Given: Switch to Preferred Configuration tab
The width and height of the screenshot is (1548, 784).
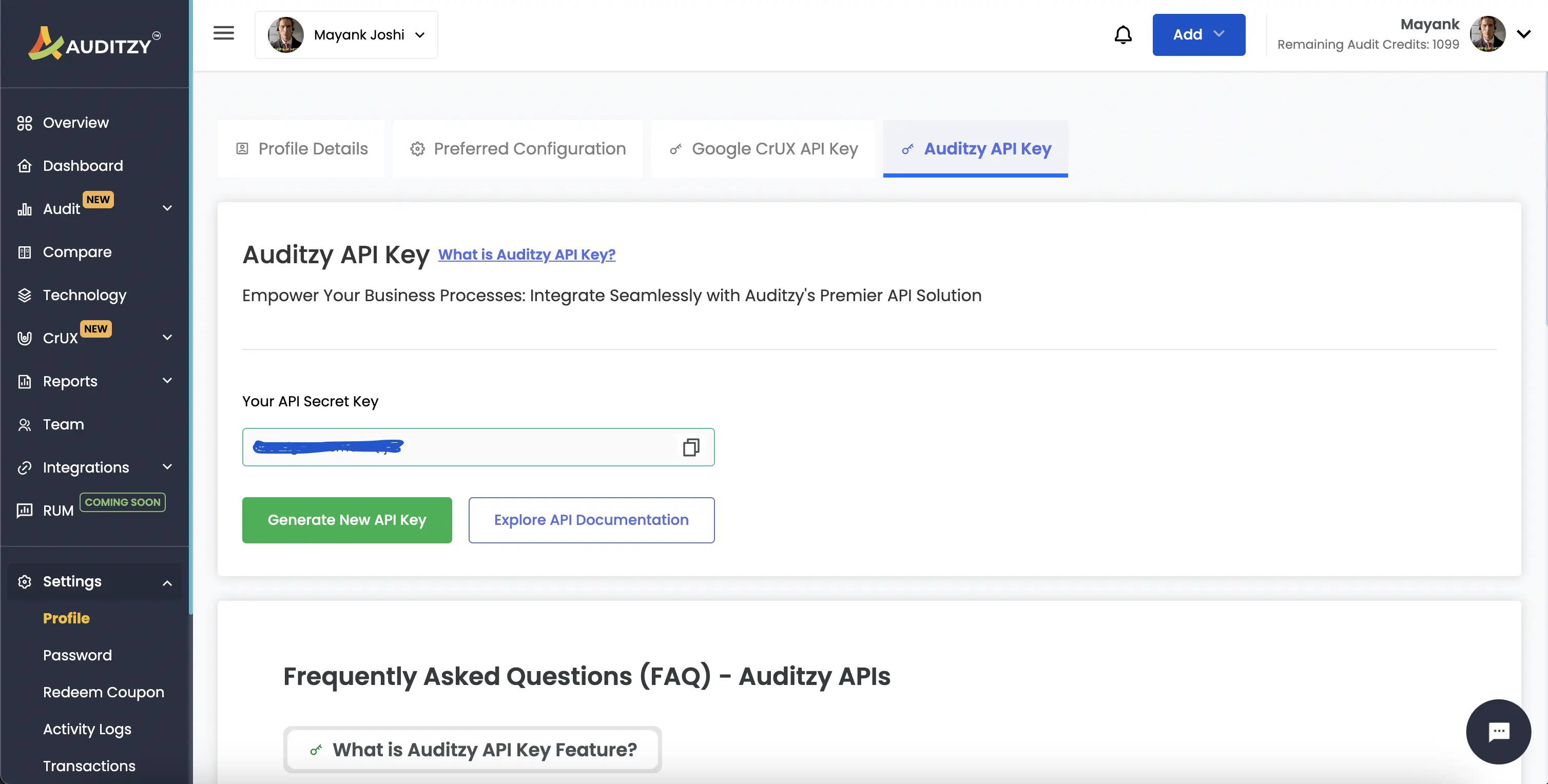Looking at the screenshot, I should coord(517,148).
